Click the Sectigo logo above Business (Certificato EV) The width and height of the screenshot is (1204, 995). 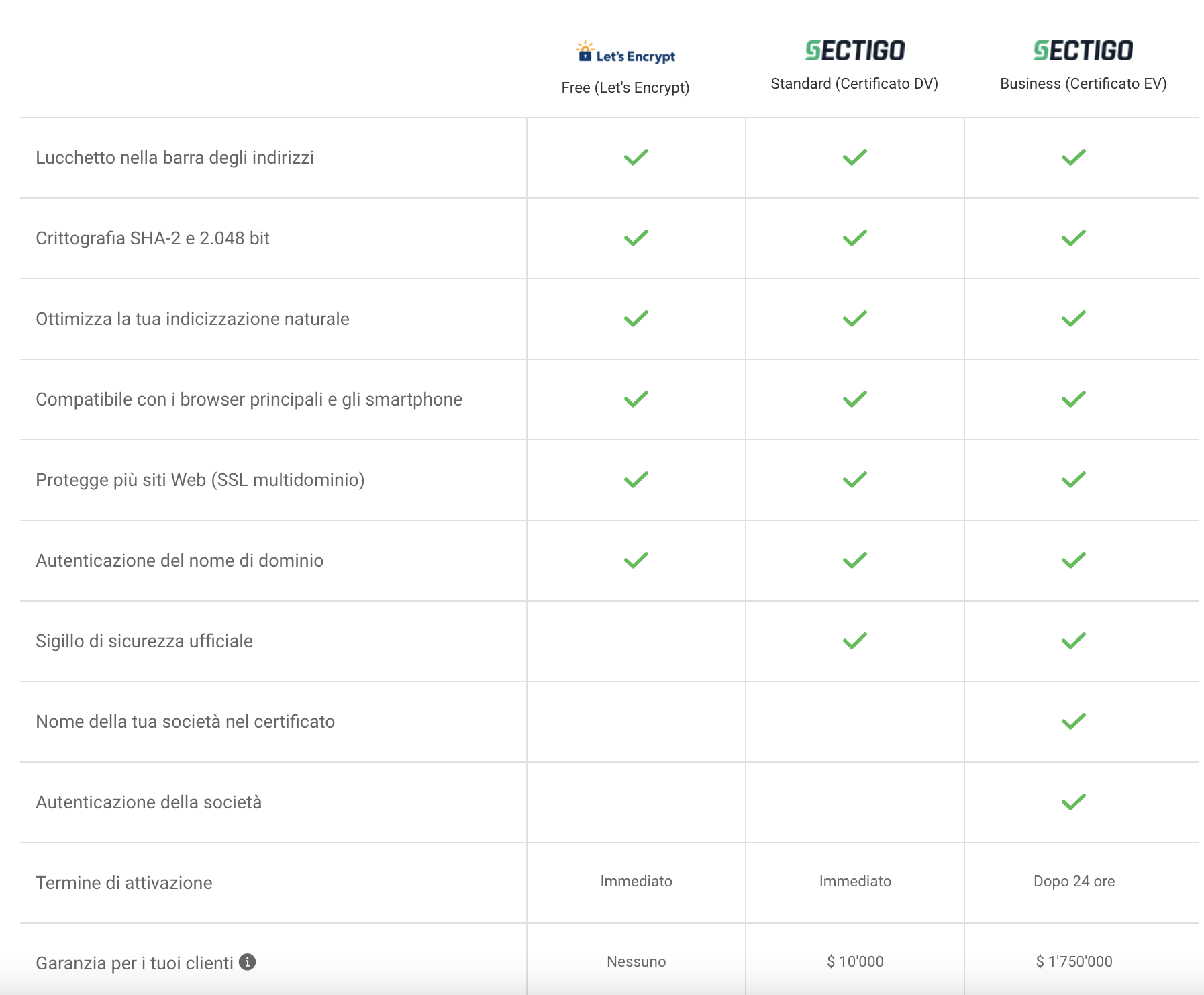1083,50
